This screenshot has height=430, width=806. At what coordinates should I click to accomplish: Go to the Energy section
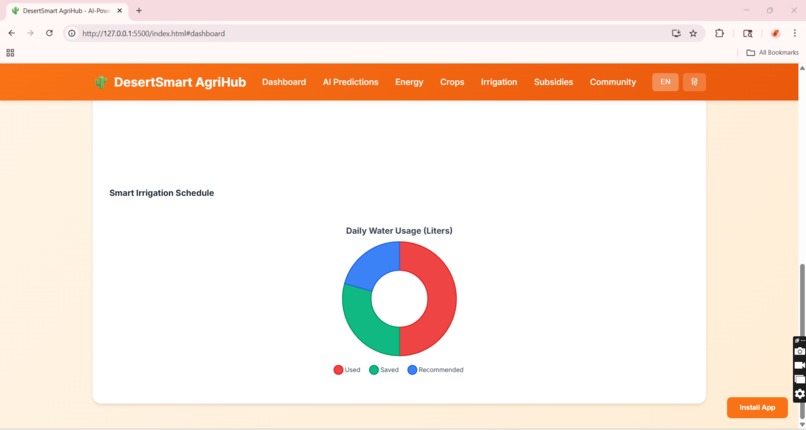[409, 82]
